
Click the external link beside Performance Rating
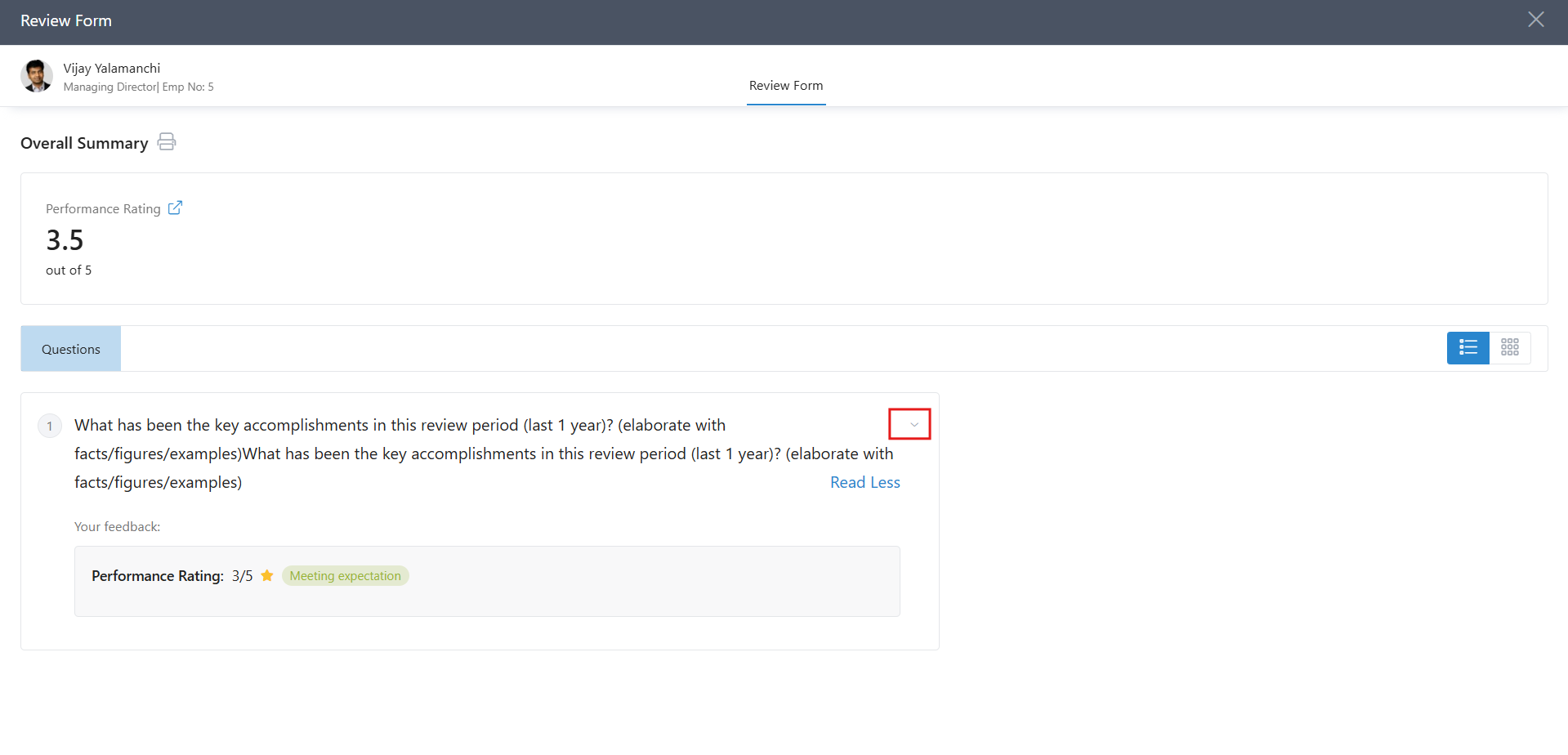pos(176,208)
